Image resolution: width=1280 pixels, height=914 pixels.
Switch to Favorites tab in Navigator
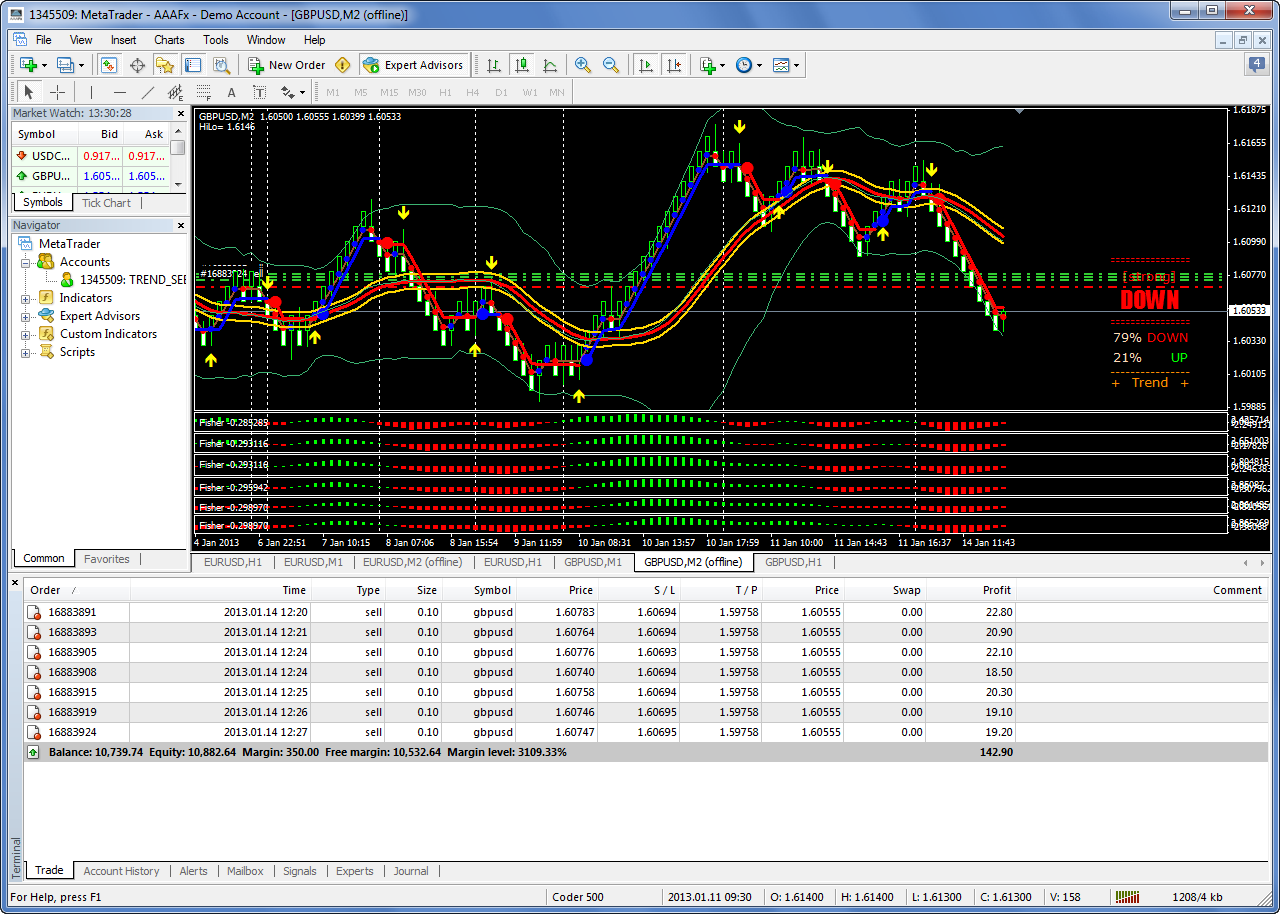[x=106, y=559]
